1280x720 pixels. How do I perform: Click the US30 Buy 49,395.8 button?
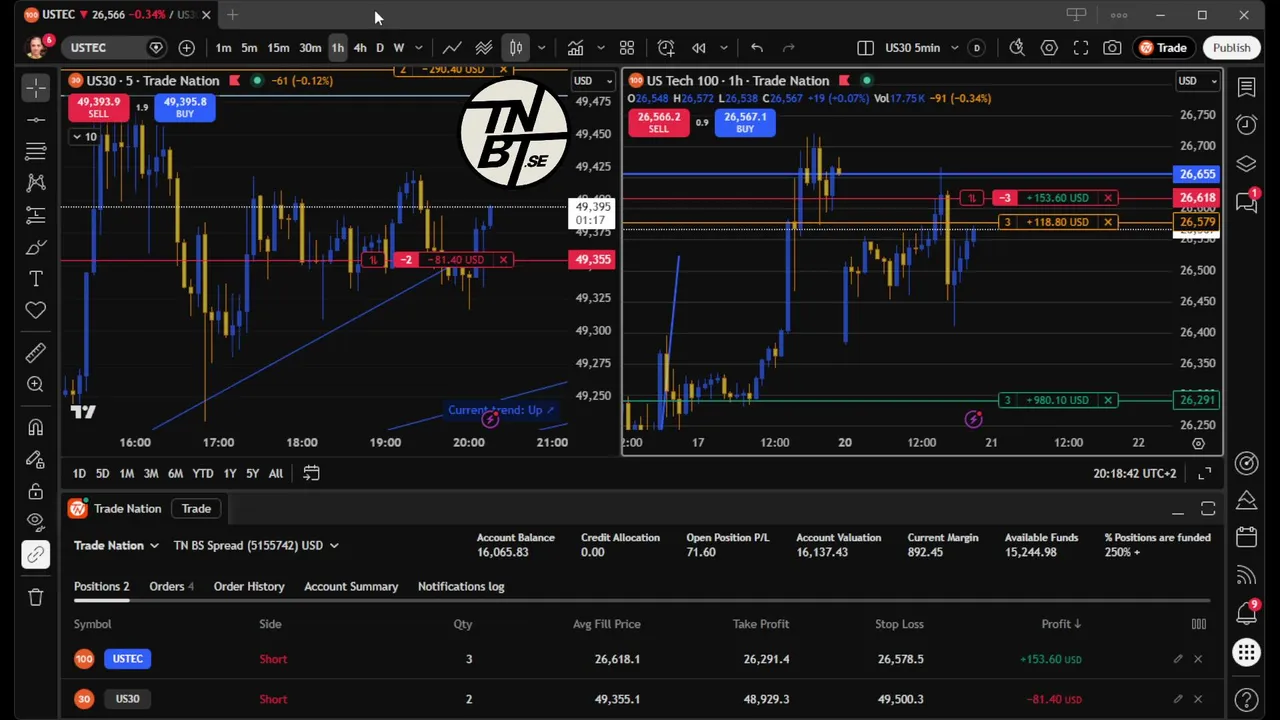(x=185, y=107)
